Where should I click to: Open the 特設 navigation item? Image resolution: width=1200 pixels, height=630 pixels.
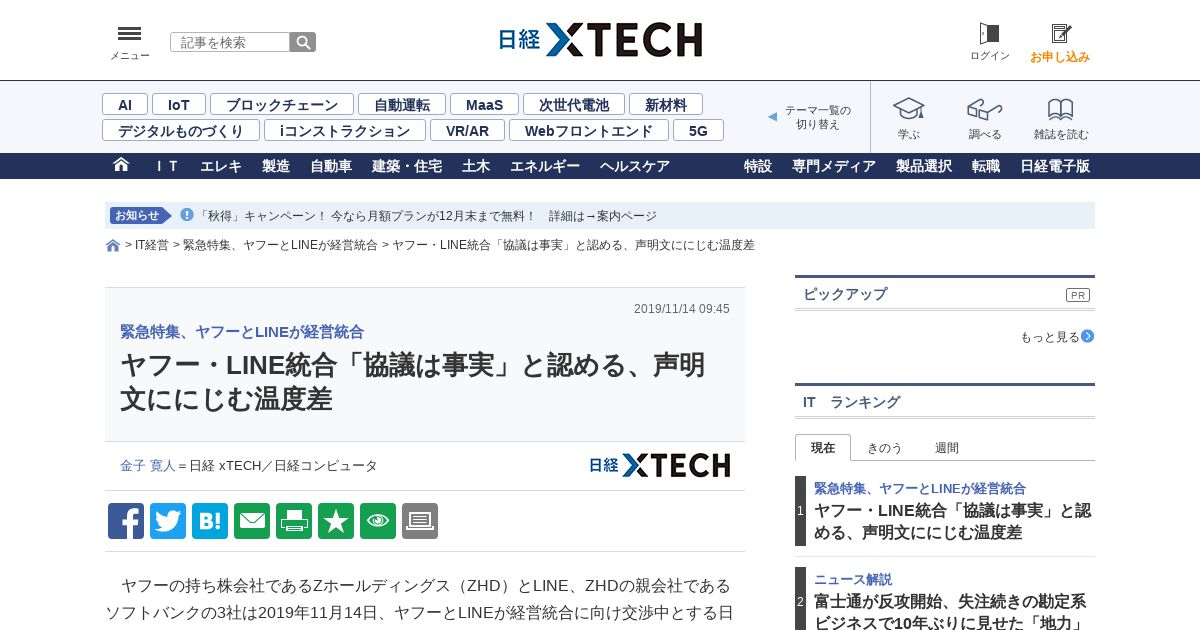[x=758, y=166]
